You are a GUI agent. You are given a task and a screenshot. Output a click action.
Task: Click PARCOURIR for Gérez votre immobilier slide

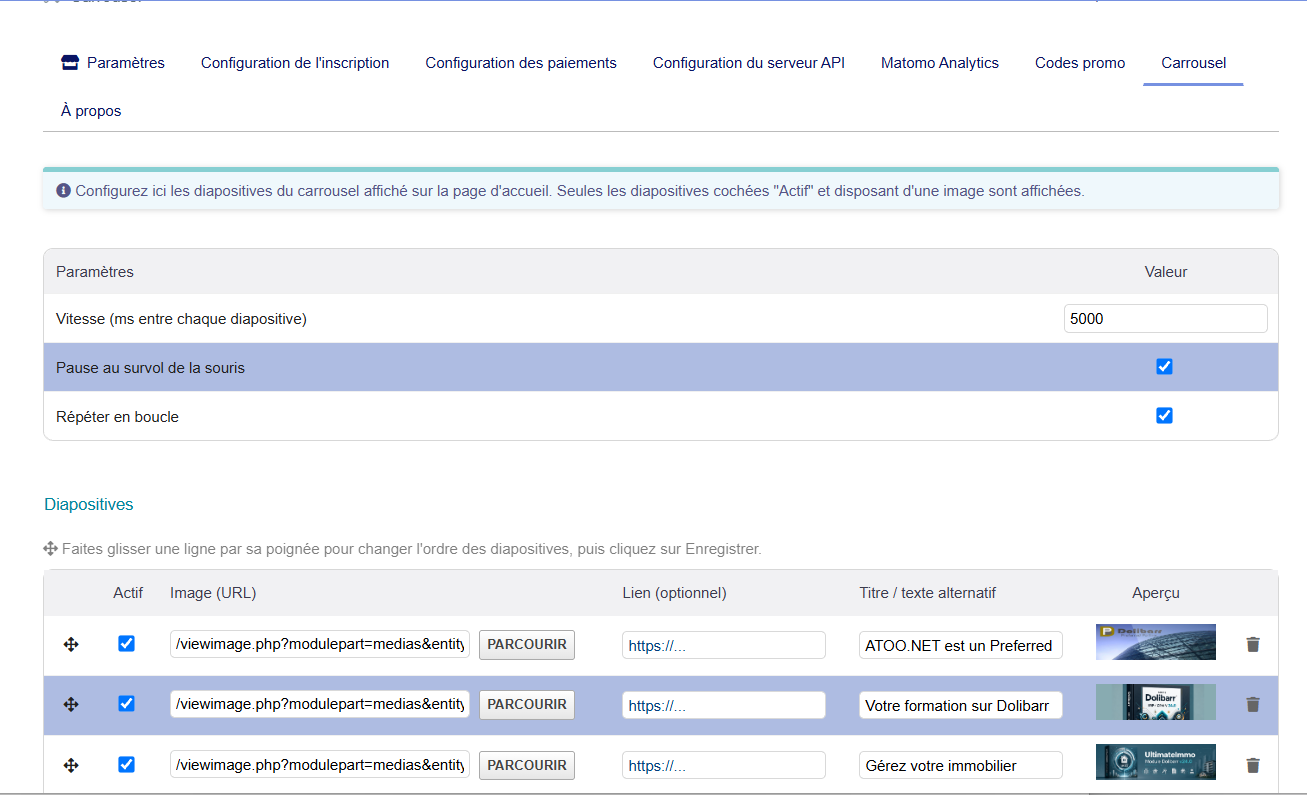[x=527, y=765]
